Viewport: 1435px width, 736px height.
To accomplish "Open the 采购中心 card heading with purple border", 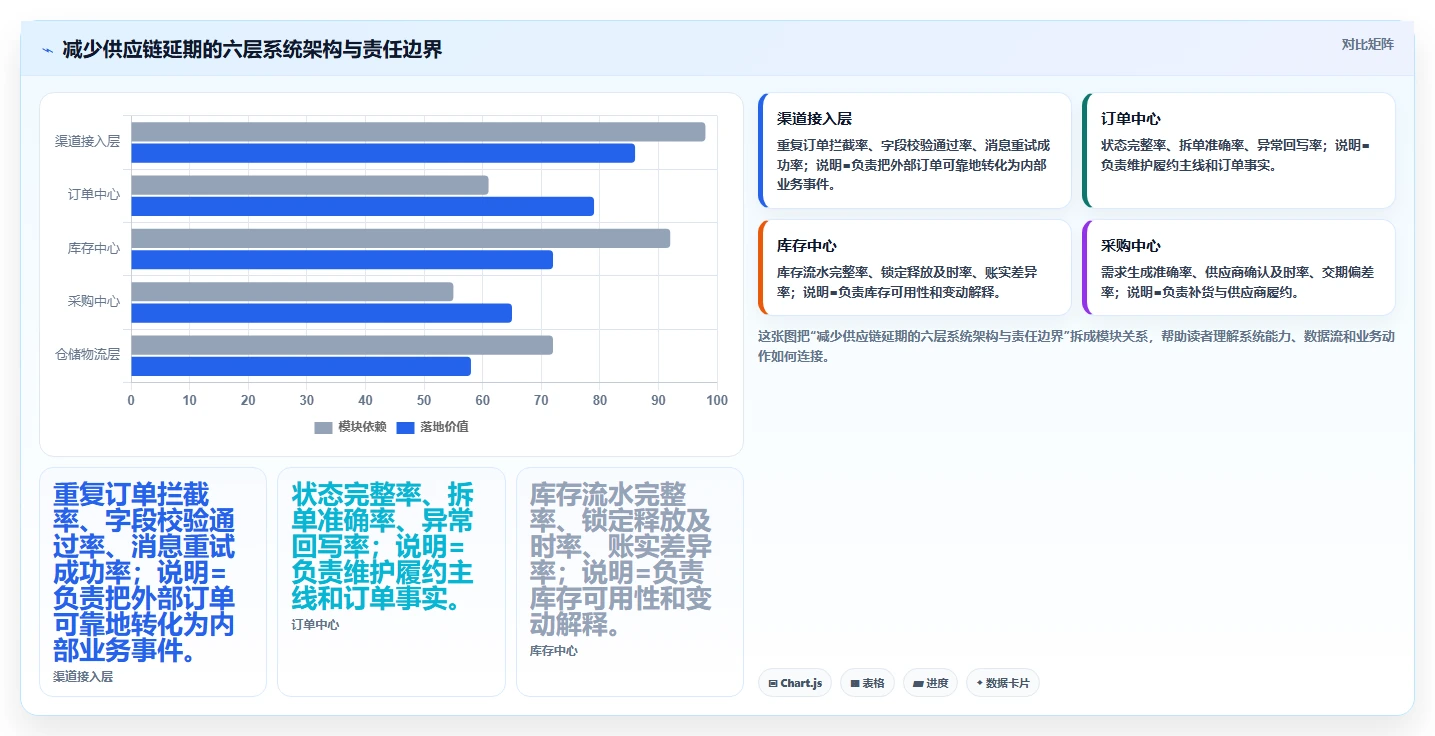I will [1131, 245].
